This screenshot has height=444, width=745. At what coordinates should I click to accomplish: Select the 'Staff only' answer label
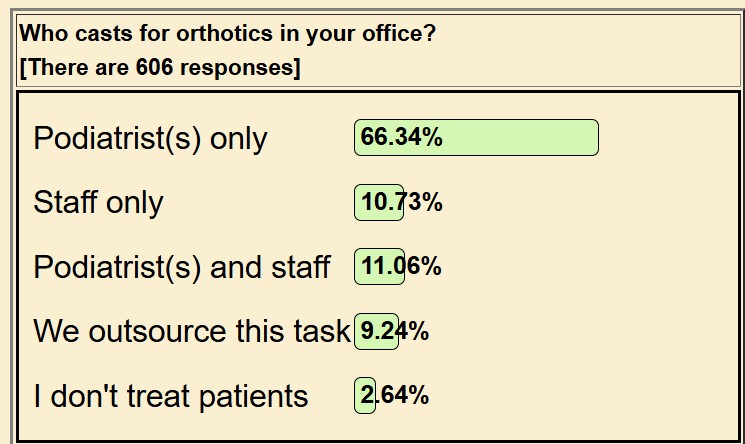point(98,203)
